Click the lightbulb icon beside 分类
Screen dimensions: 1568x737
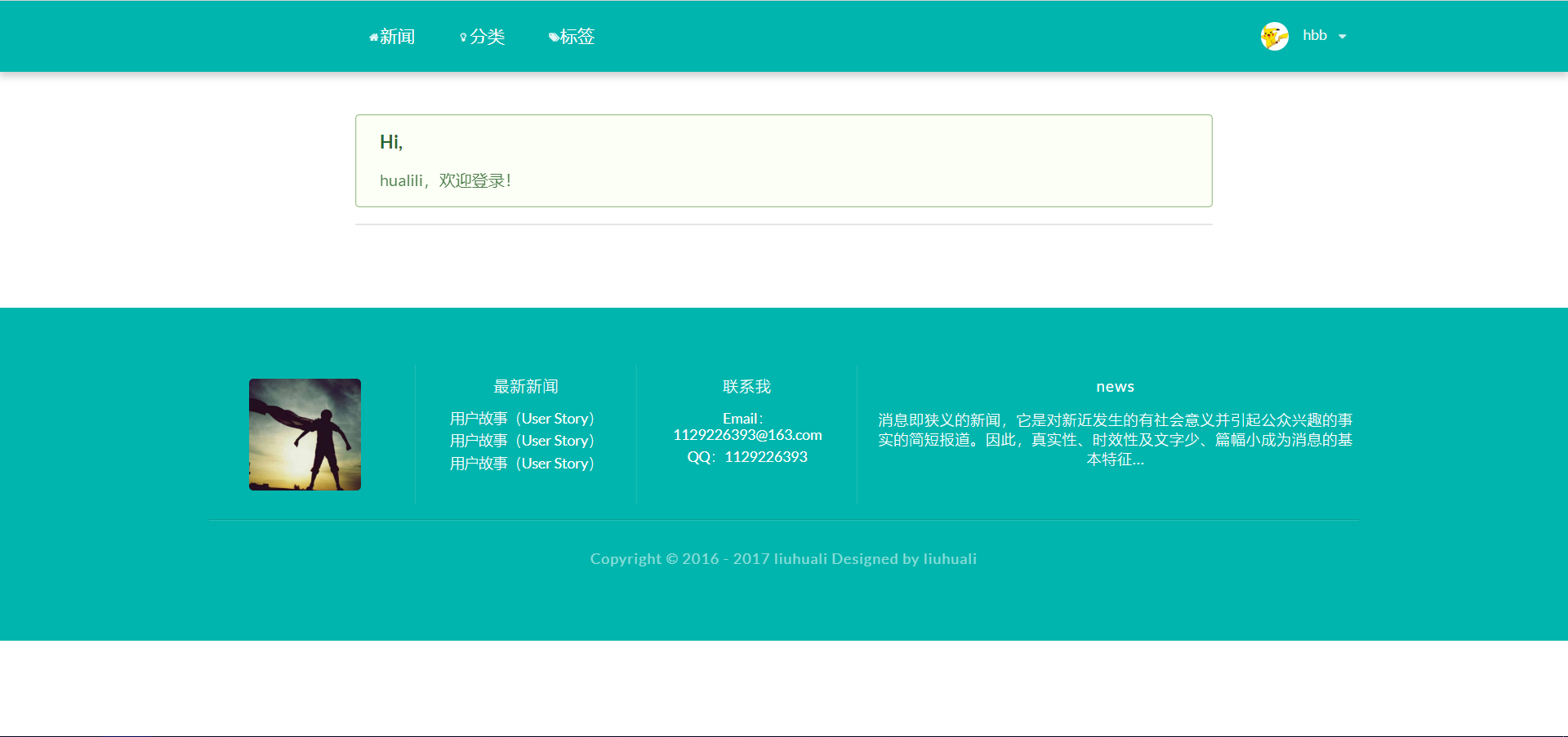[x=463, y=38]
